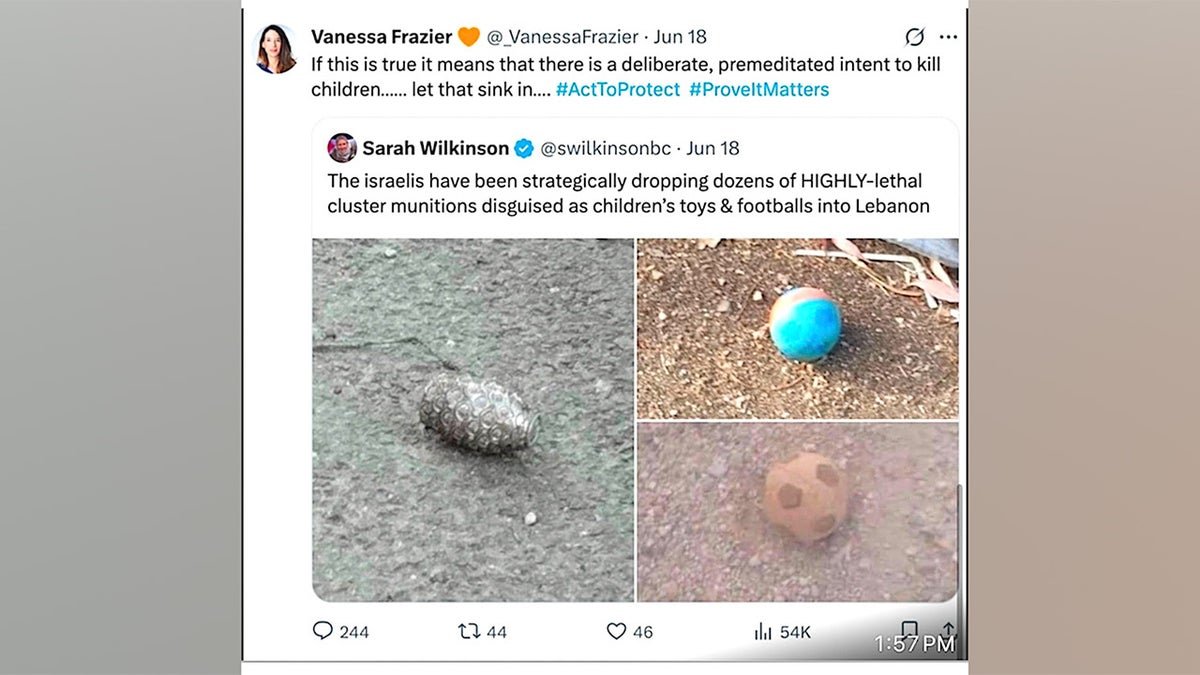This screenshot has height=675, width=1200.
Task: Open Grok slash-circle icon at top
Action: coord(914,37)
